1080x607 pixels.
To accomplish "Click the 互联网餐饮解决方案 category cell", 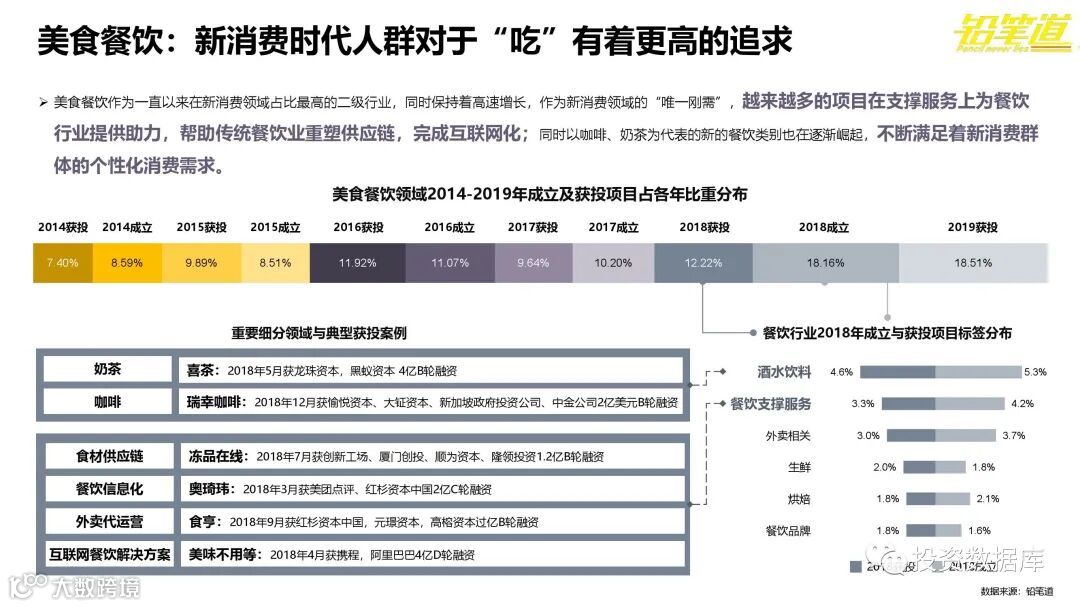I will click(x=110, y=554).
